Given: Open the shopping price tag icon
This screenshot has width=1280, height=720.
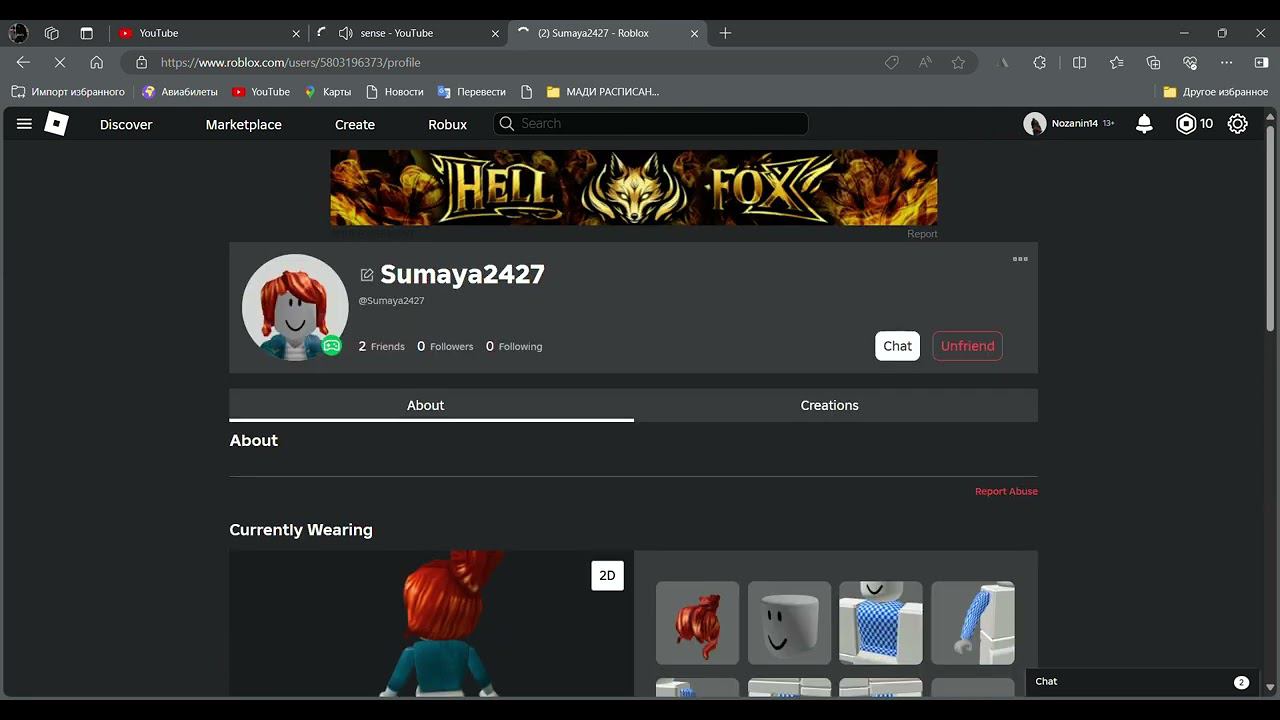Looking at the screenshot, I should [x=892, y=62].
